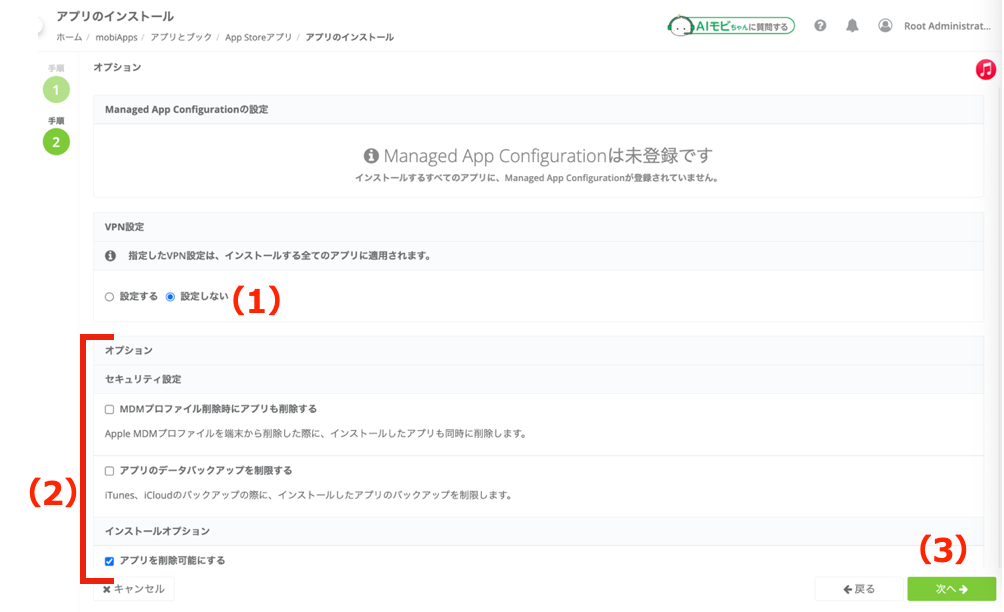Viewport: 1004px width, 612px height.
Task: Click the AIモビちゃんに質問する chat badge
Action: click(x=731, y=26)
